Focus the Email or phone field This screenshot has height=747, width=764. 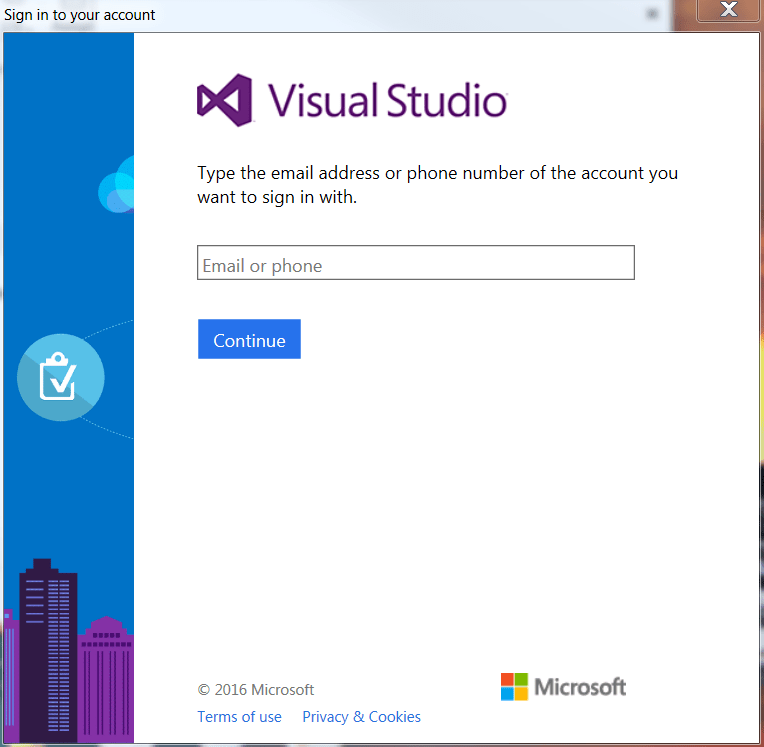(x=415, y=264)
